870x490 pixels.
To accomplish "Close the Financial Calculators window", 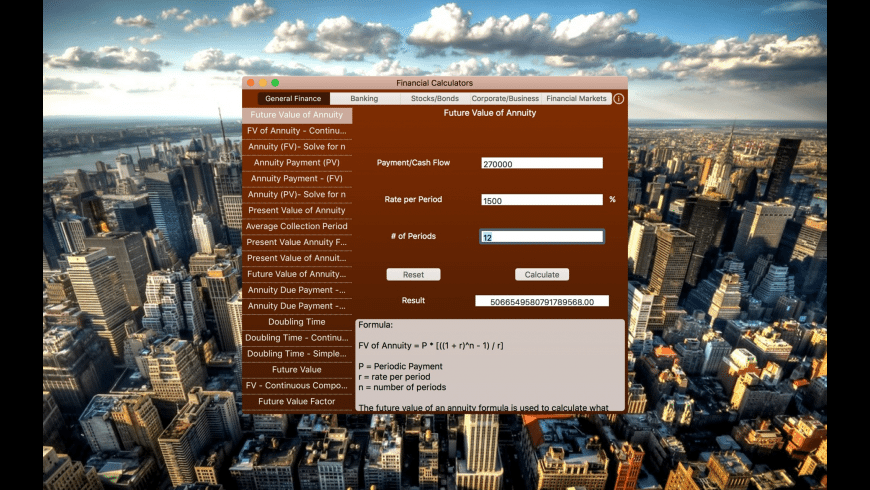I will coord(251,83).
